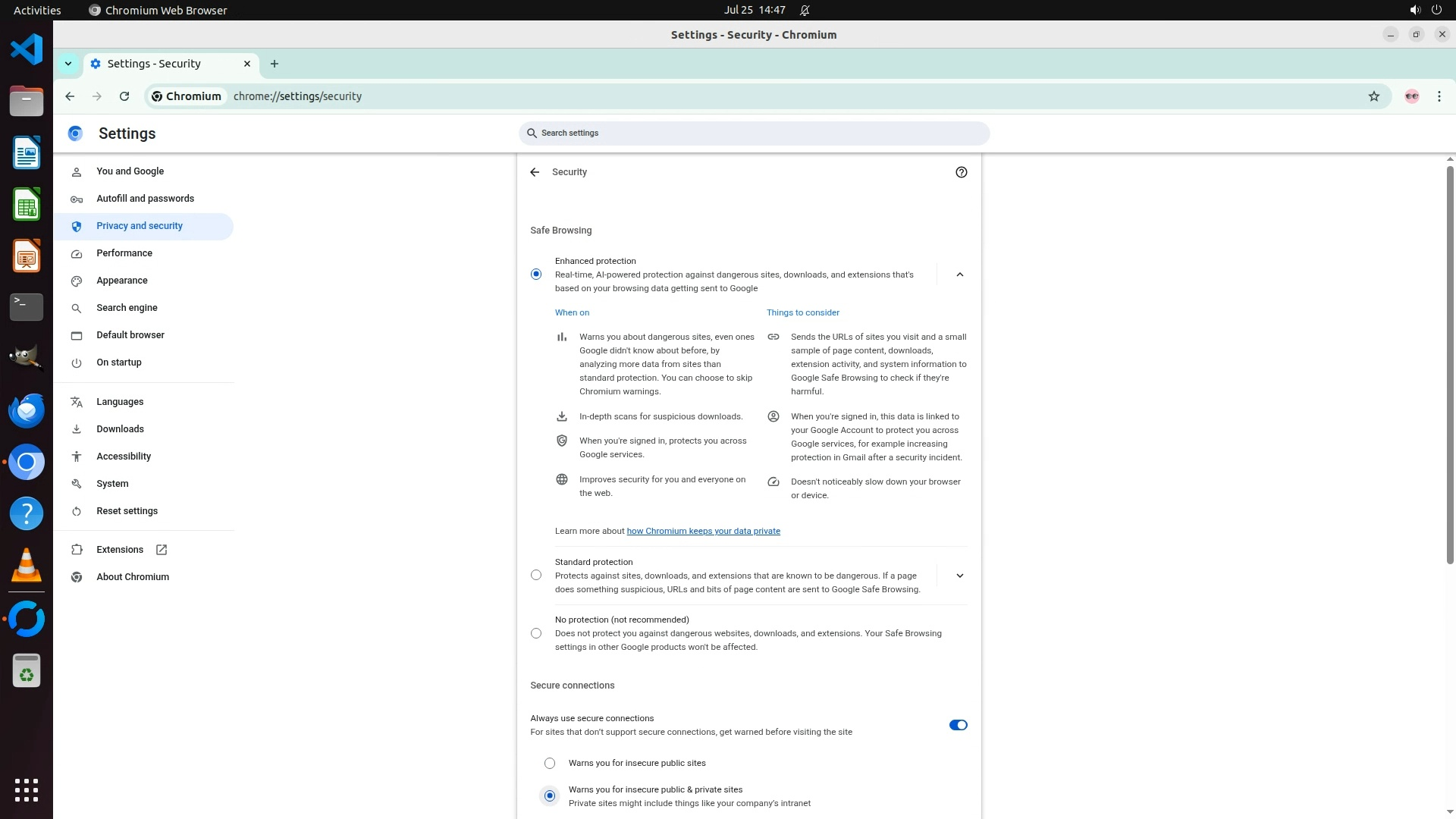The image size is (1456, 819).
Task: Click the Security help question-mark icon
Action: coord(961,172)
